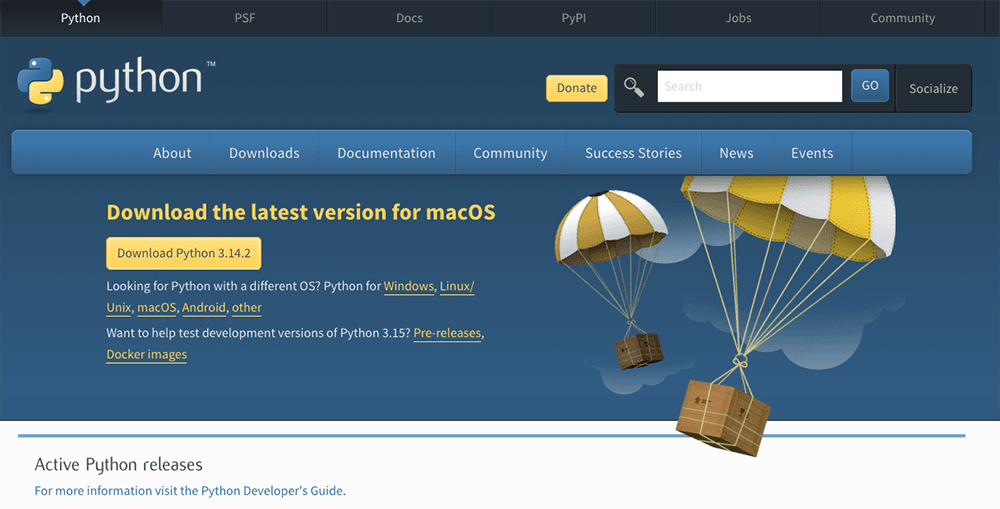Focus the Search input field
Image resolution: width=1000 pixels, height=509 pixels.
(749, 87)
